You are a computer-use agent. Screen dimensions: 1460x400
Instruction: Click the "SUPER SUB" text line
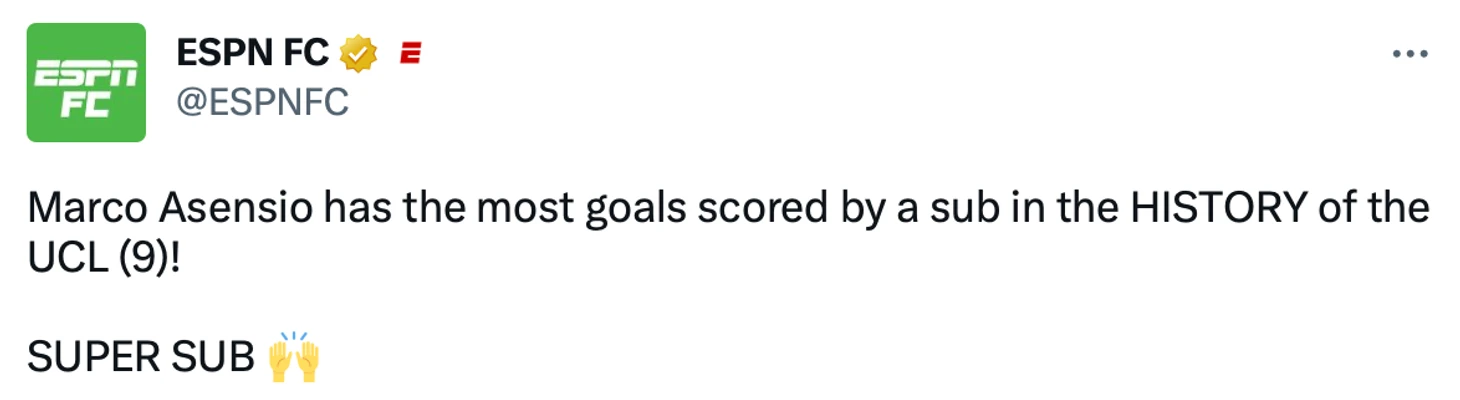141,357
